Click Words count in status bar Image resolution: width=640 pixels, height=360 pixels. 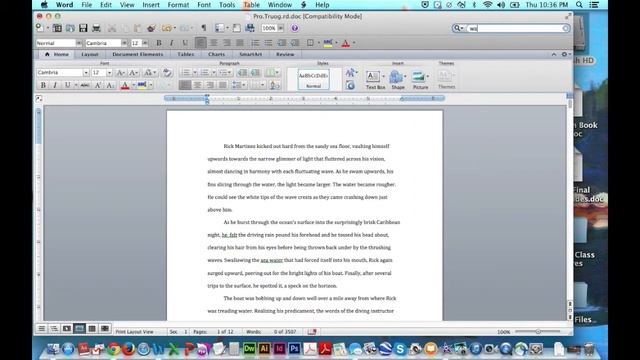point(271,332)
